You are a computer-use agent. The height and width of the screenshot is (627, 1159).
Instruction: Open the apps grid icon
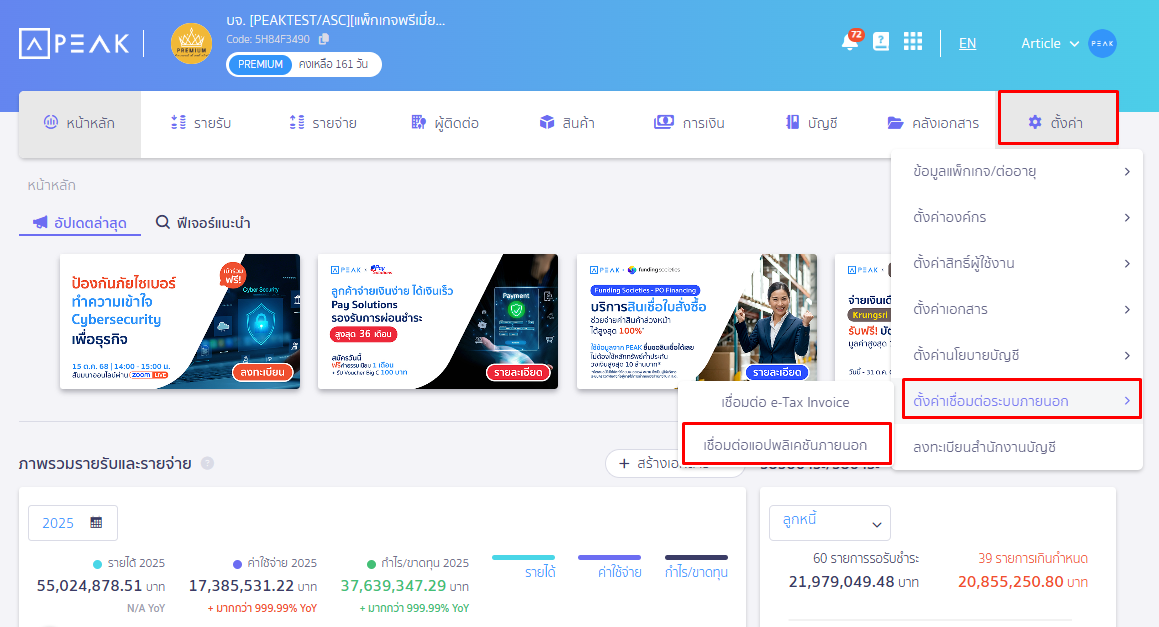[912, 41]
